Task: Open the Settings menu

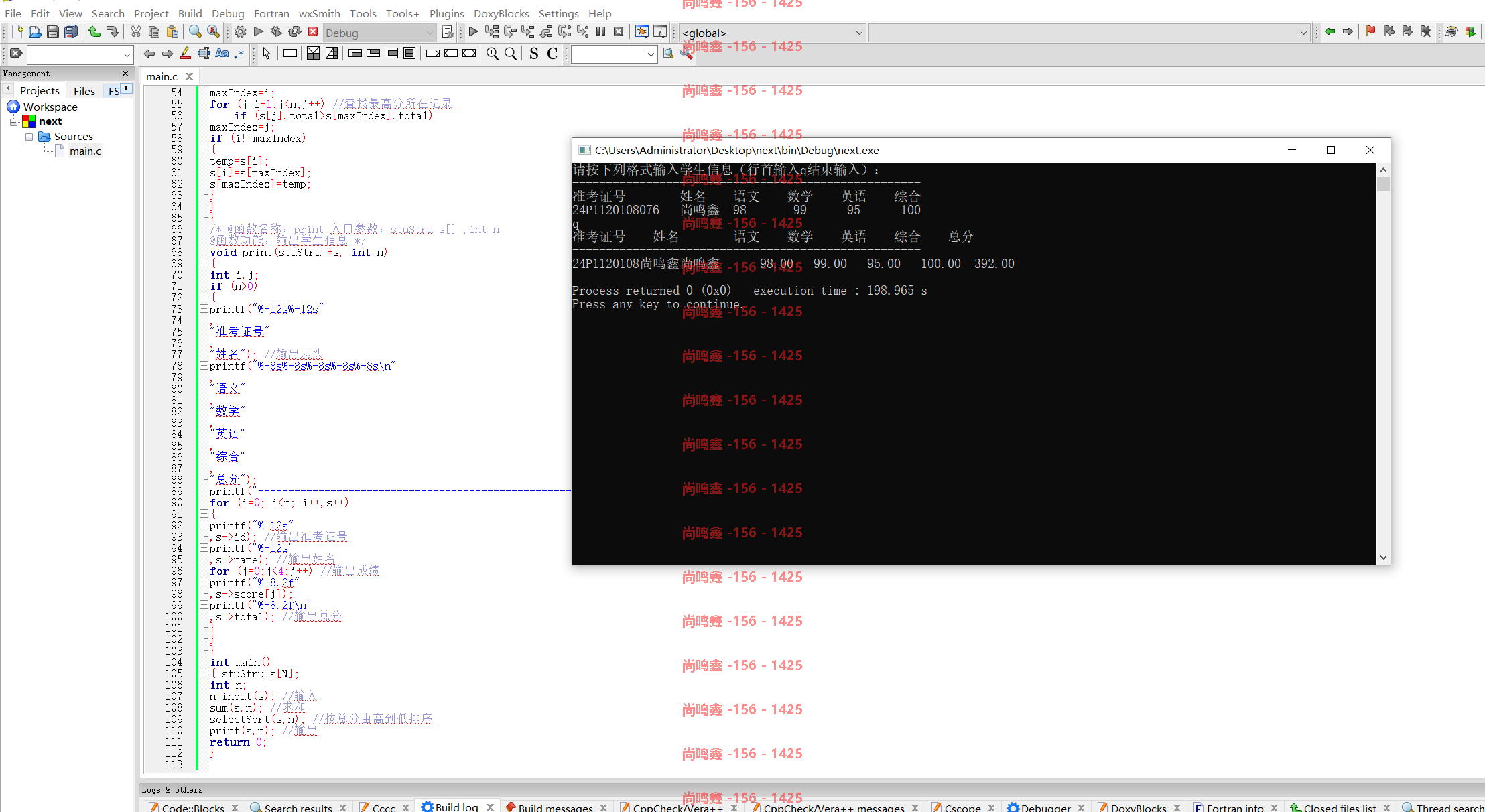Action: click(x=558, y=13)
